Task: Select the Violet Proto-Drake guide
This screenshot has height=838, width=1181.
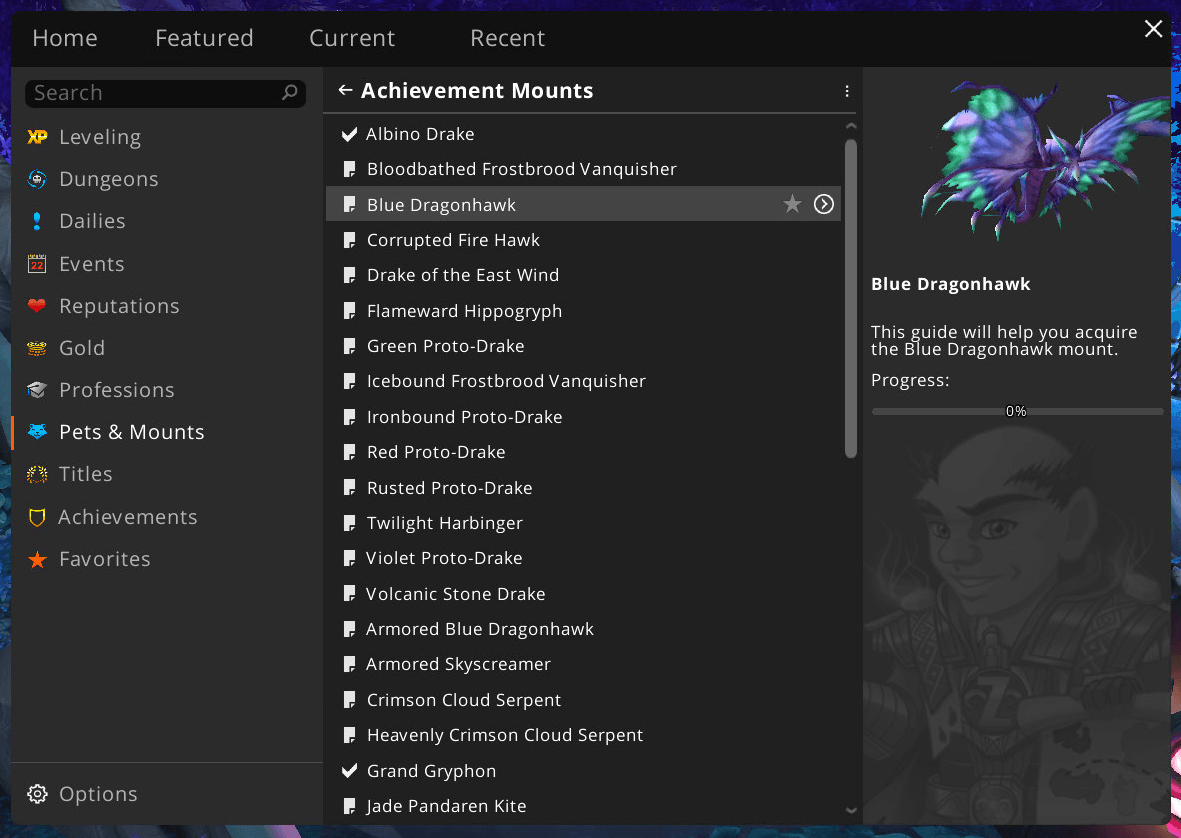Action: [x=584, y=559]
